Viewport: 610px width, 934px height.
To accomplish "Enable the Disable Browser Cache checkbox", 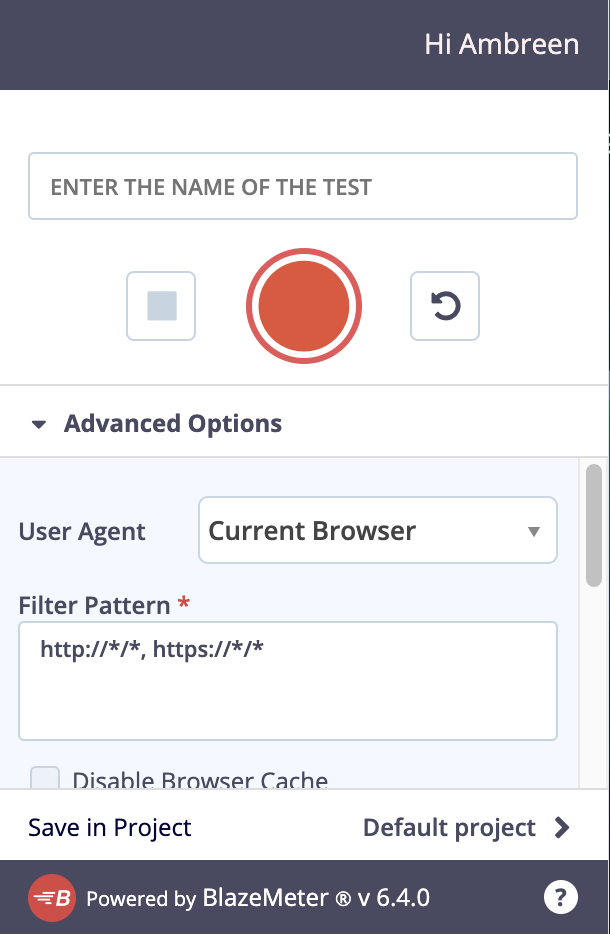I will [x=45, y=778].
